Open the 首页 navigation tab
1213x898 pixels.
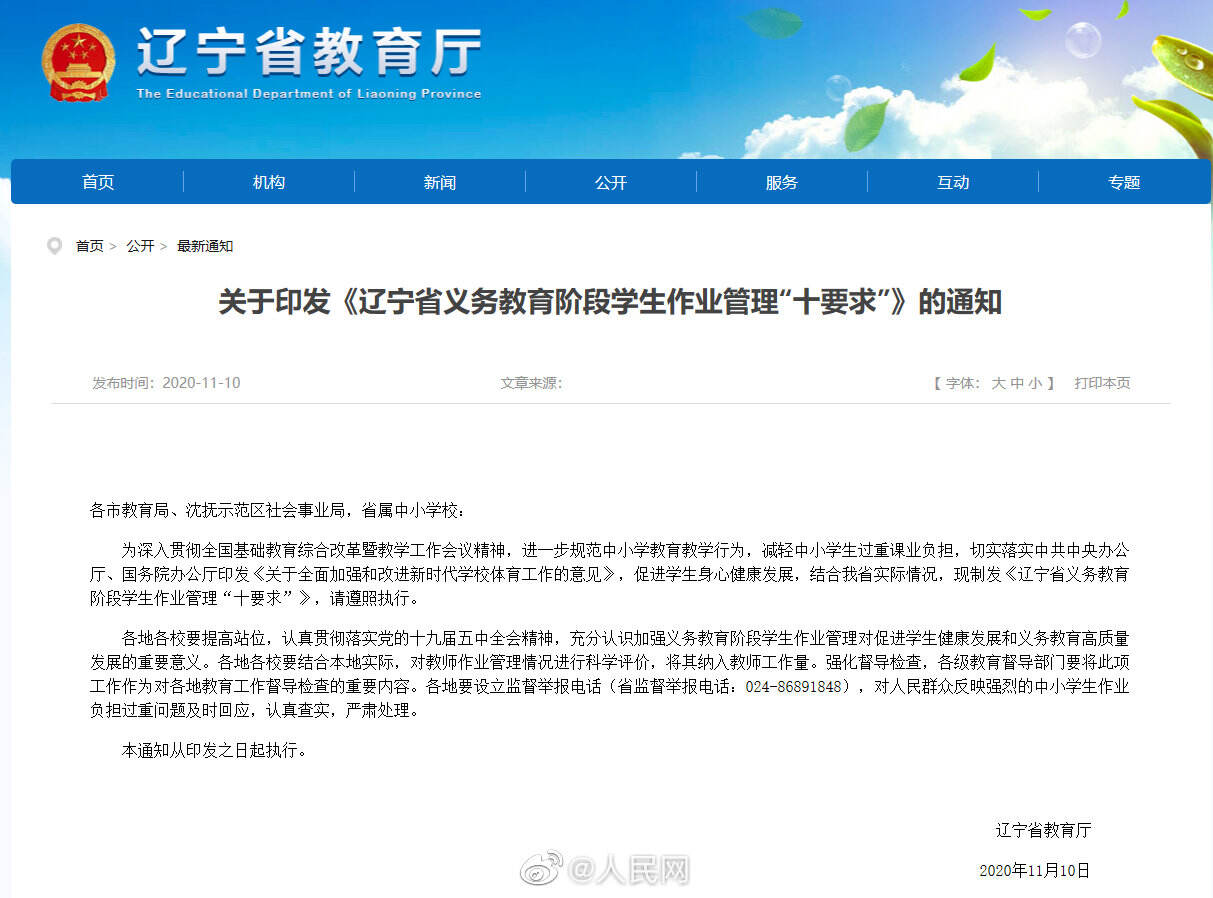click(98, 182)
